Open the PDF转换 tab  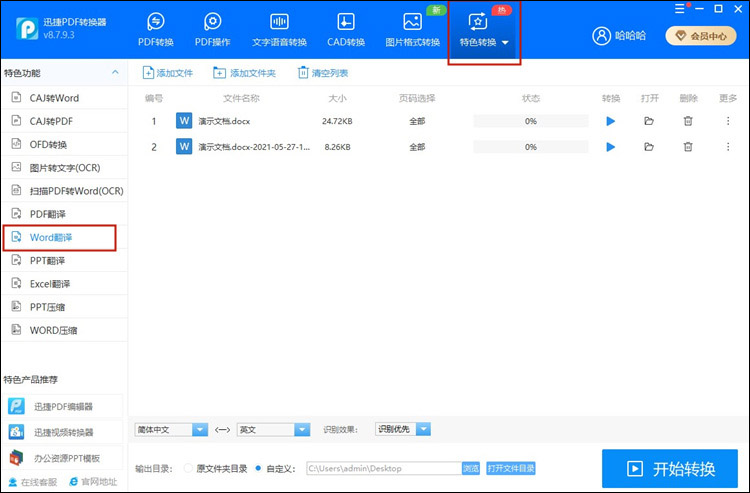click(x=155, y=30)
